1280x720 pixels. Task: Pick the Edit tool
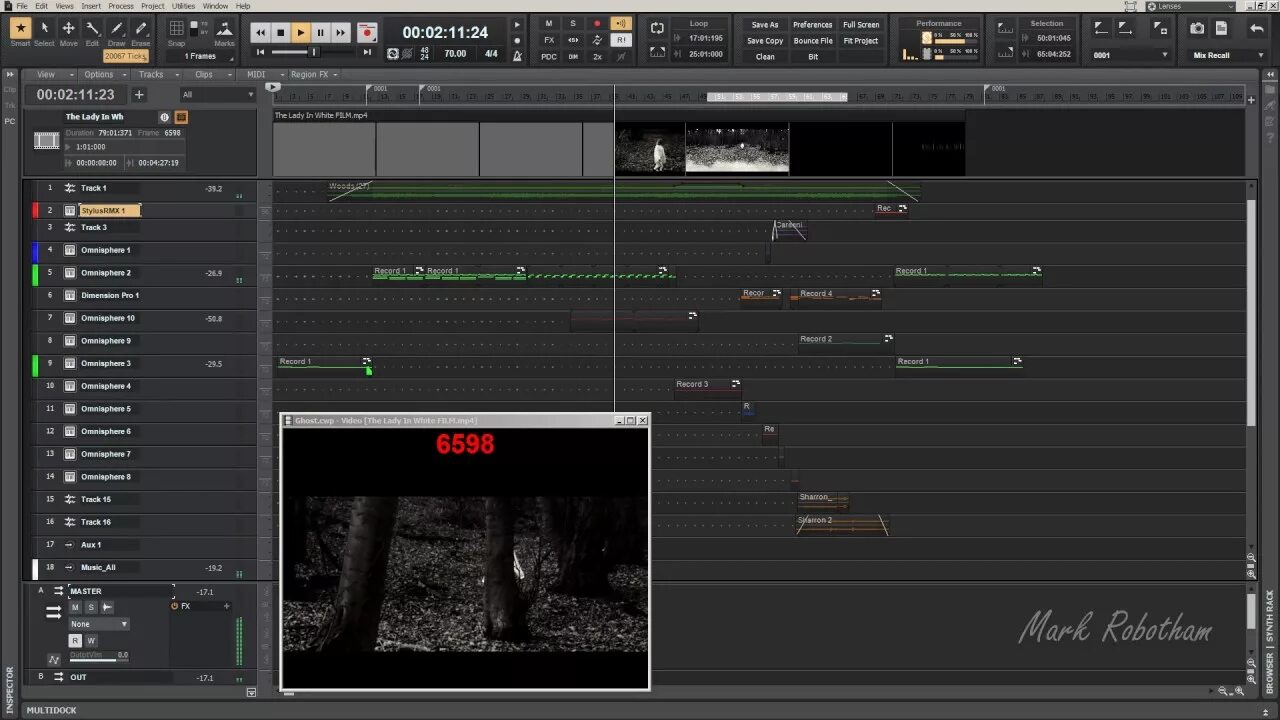[92, 28]
